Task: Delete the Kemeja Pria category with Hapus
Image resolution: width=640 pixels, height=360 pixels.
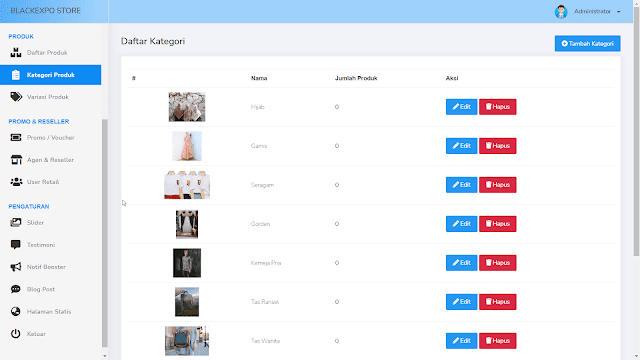Action: tap(498, 263)
